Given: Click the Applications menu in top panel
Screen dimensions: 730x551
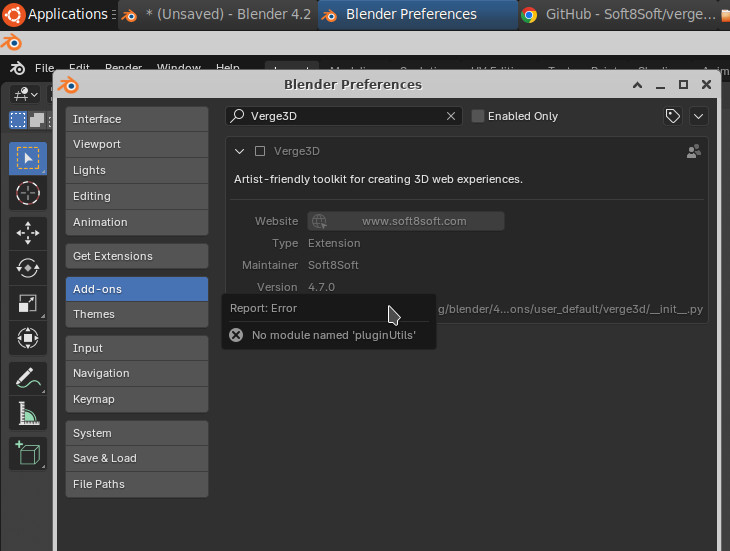Looking at the screenshot, I should [59, 14].
